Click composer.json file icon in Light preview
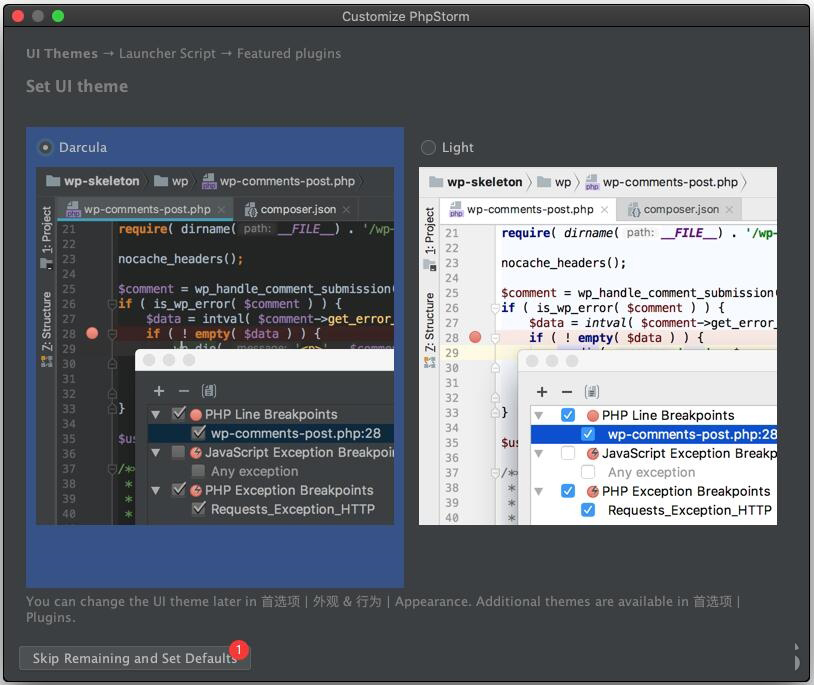Image resolution: width=814 pixels, height=685 pixels. click(x=634, y=210)
